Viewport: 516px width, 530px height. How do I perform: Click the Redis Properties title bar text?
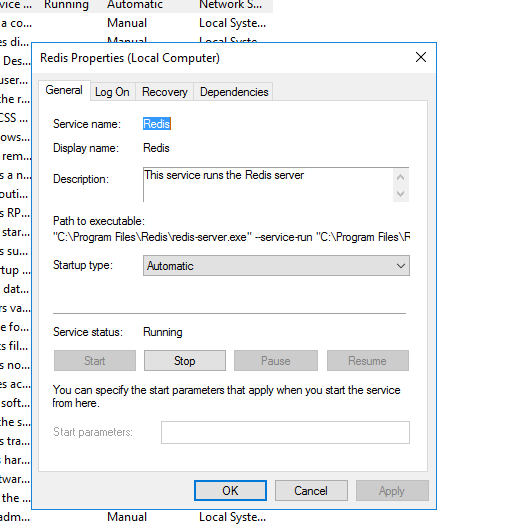pos(130,58)
